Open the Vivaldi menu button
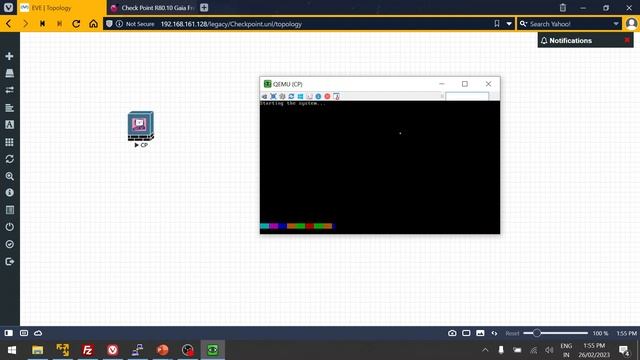 click(x=8, y=7)
